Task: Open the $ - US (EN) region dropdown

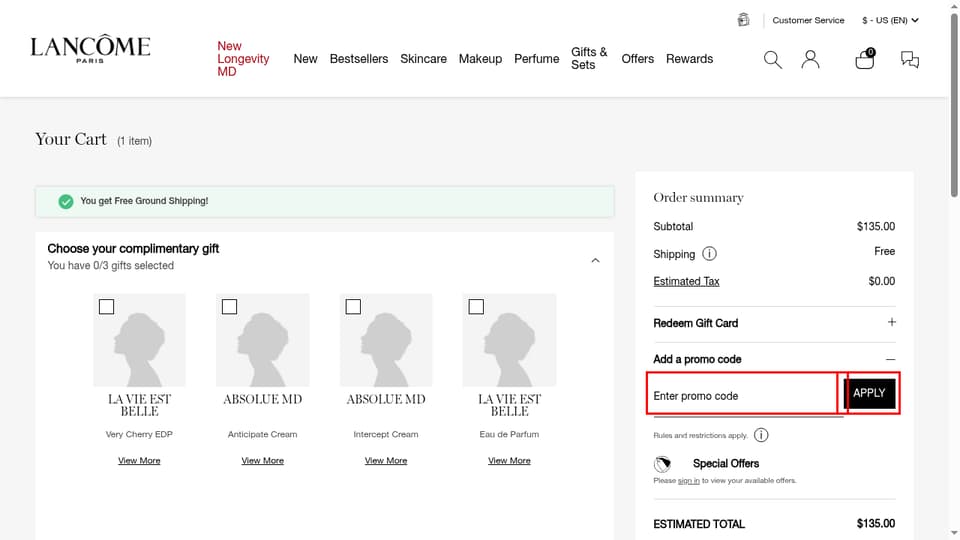Action: tap(890, 20)
